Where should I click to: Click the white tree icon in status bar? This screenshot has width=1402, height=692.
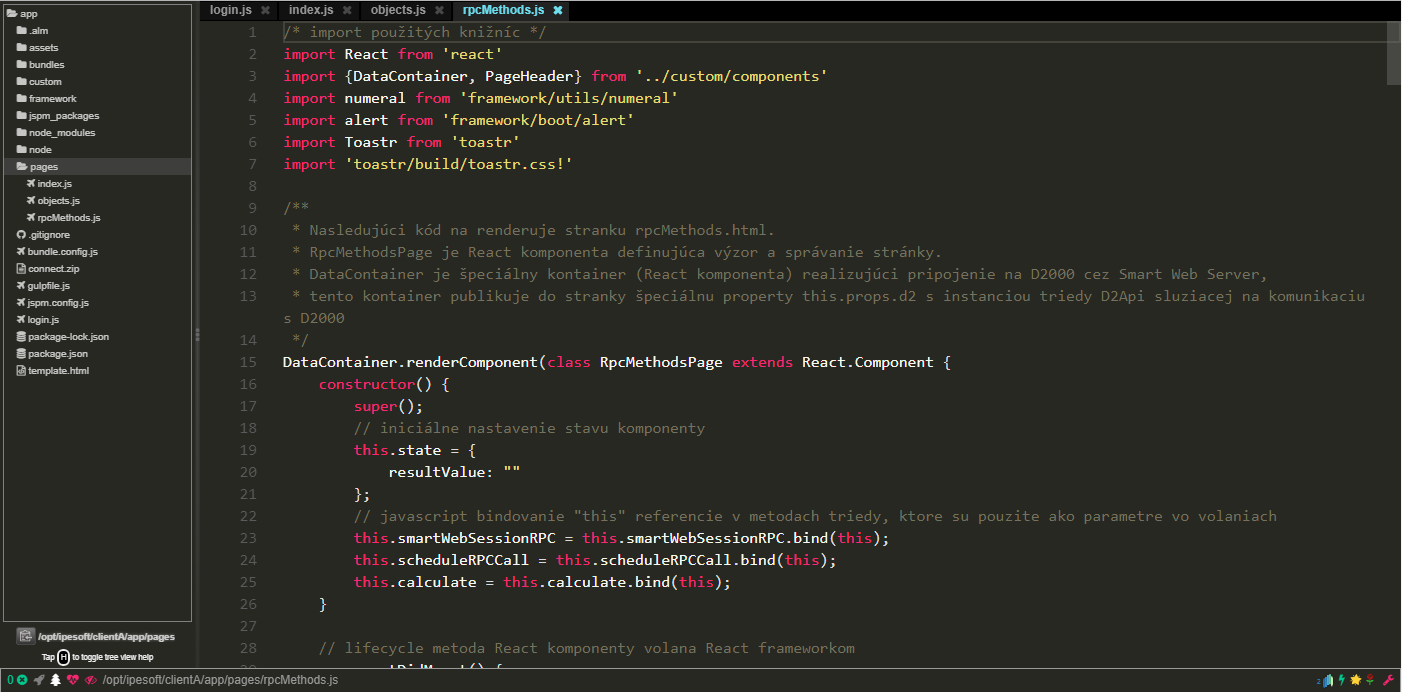56,680
